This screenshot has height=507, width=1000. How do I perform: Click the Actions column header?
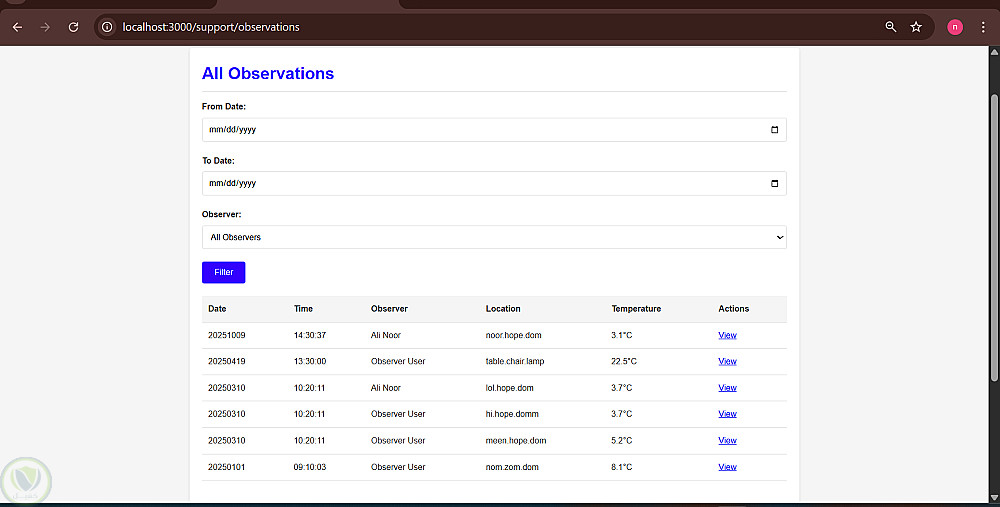[733, 309]
